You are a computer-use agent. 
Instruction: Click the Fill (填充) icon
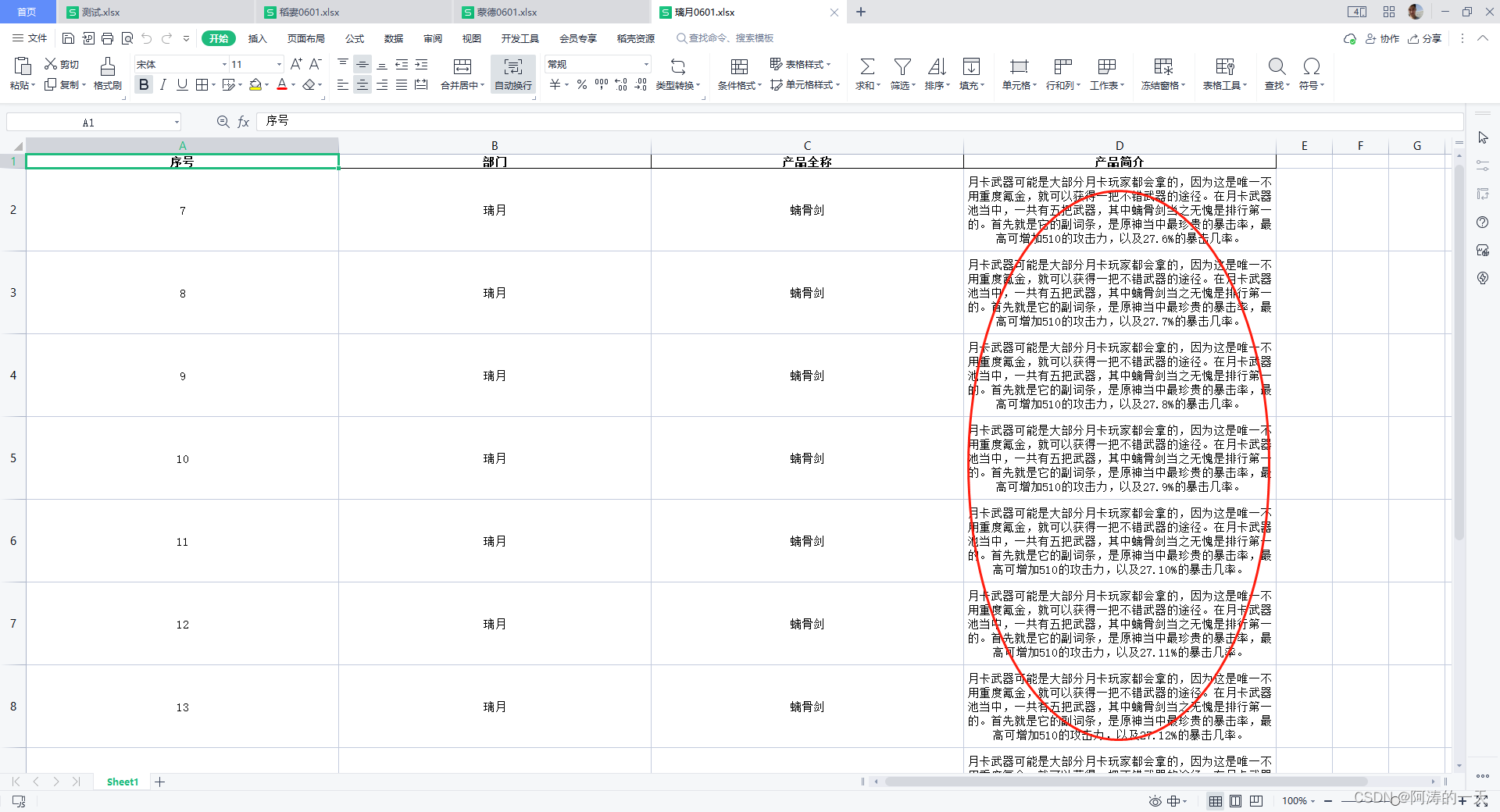[x=971, y=66]
